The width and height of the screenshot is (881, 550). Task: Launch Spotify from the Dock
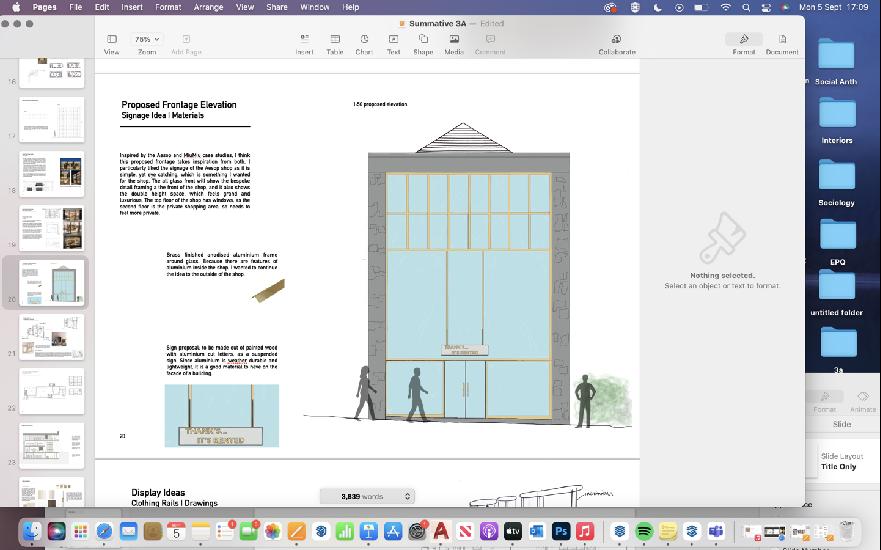pos(644,531)
